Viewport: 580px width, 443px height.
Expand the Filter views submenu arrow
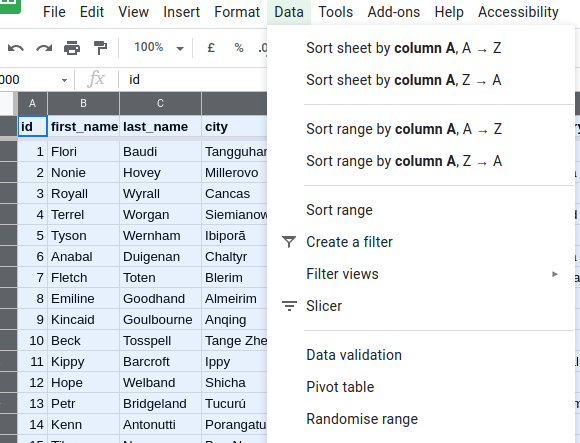[554, 274]
